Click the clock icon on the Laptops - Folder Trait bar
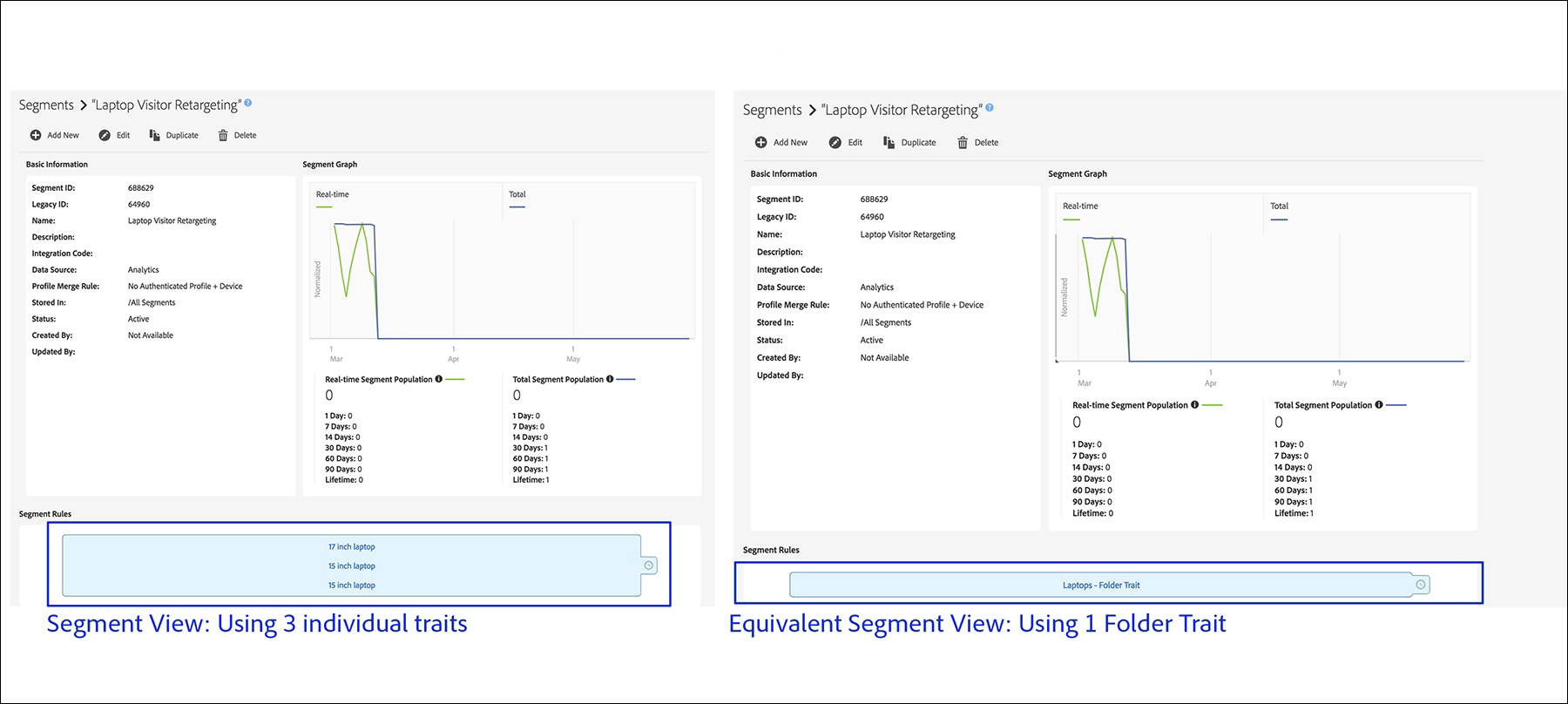 point(1421,585)
